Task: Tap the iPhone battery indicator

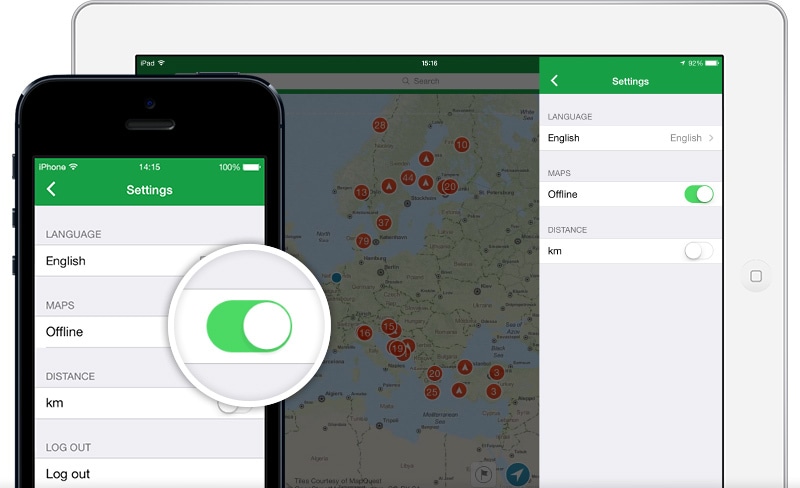Action: click(x=252, y=167)
